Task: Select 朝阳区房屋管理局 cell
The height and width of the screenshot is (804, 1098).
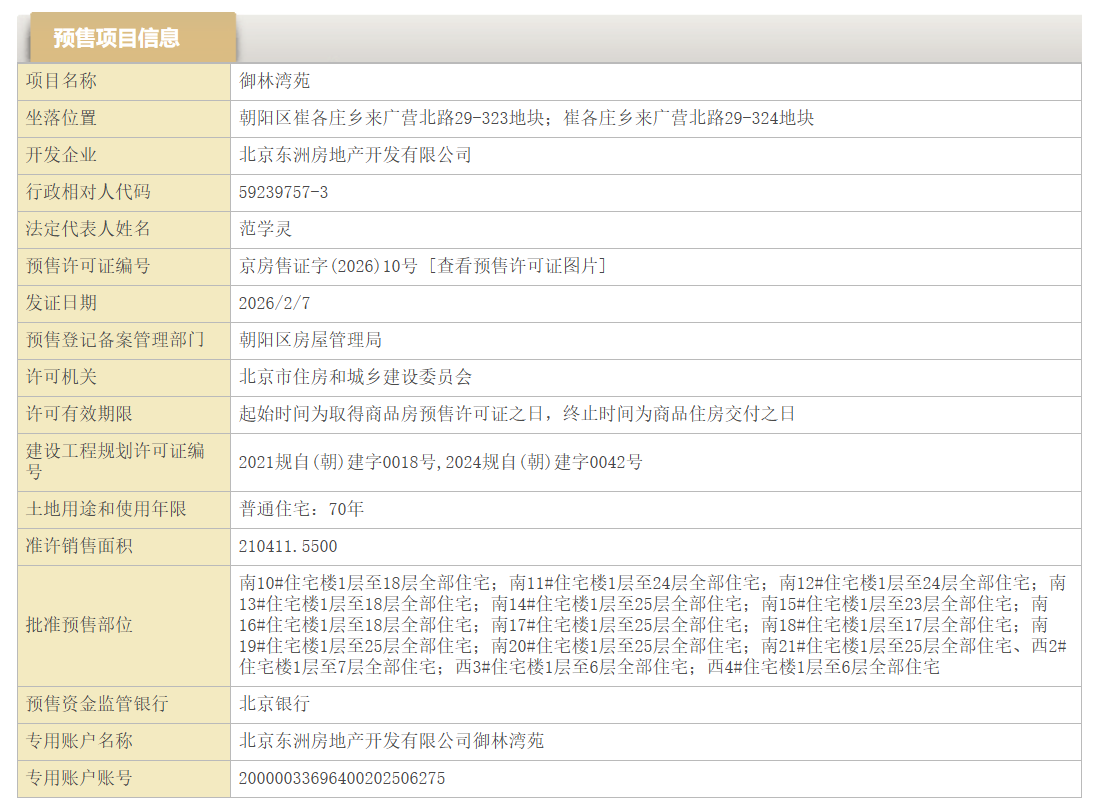Action: (x=310, y=340)
